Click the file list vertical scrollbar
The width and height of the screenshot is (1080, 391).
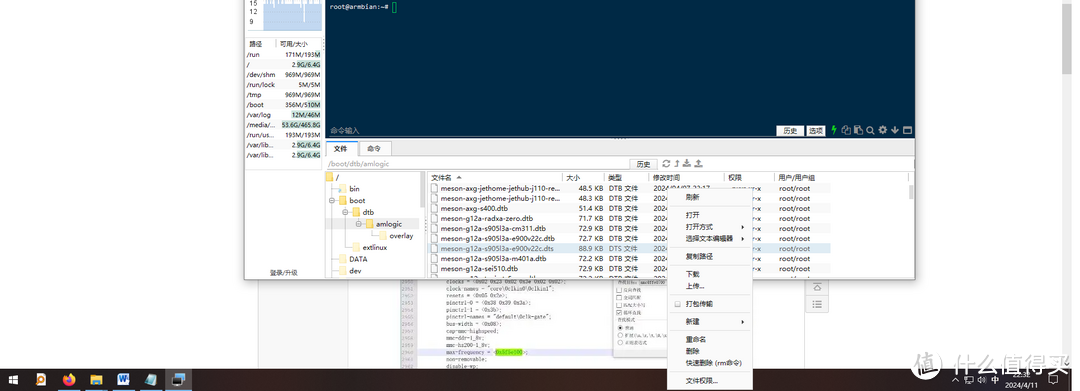tap(911, 193)
